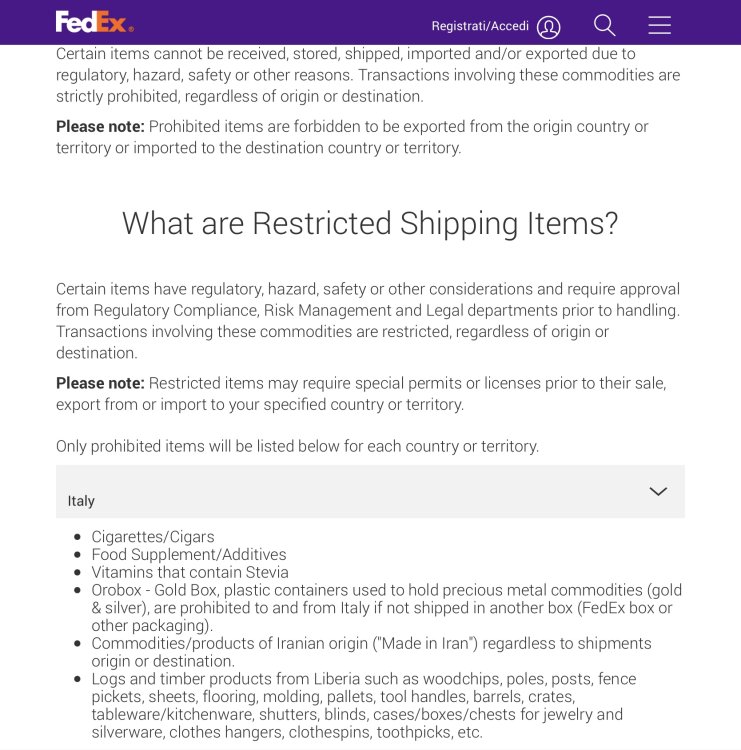Viewport: 741px width, 750px height.
Task: Click 'Vitamins that contain Stevia' list item
Action: (189, 573)
